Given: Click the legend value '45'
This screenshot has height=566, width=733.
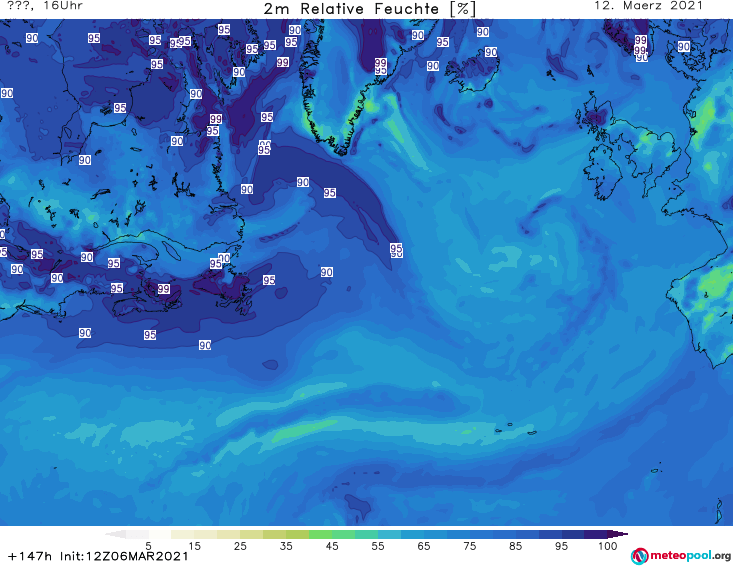Looking at the screenshot, I should pos(332,546).
